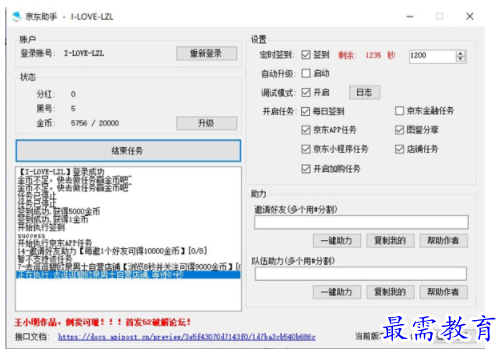Click 一键助力 under 队伍助力

tap(337, 292)
